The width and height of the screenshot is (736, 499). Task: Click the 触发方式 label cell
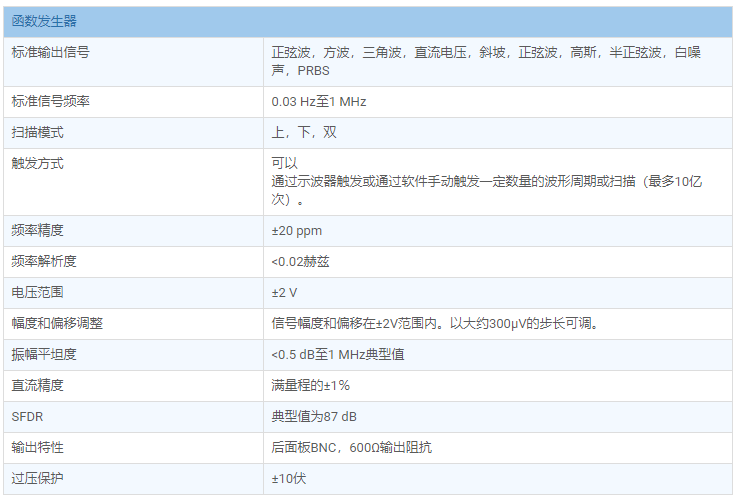[x=38, y=163]
